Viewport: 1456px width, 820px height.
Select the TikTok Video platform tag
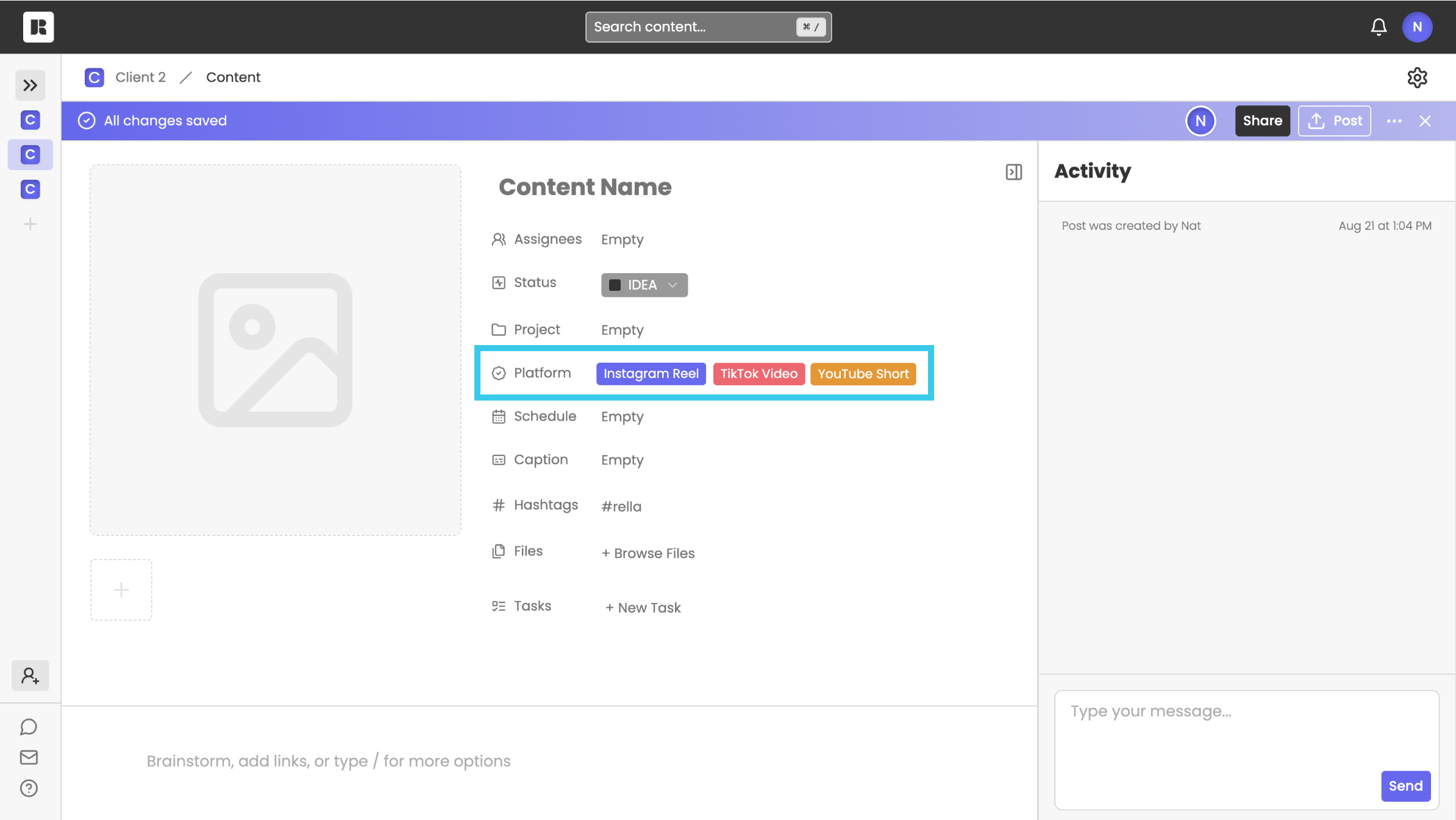(758, 374)
